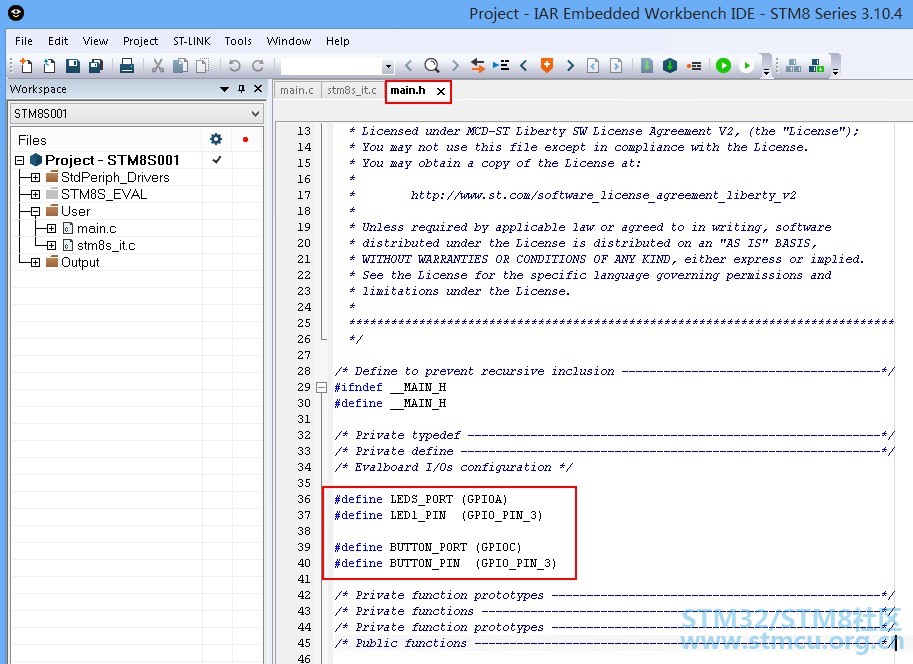Click the Make project hexagon icon
The height and width of the screenshot is (664, 913).
coord(670,65)
